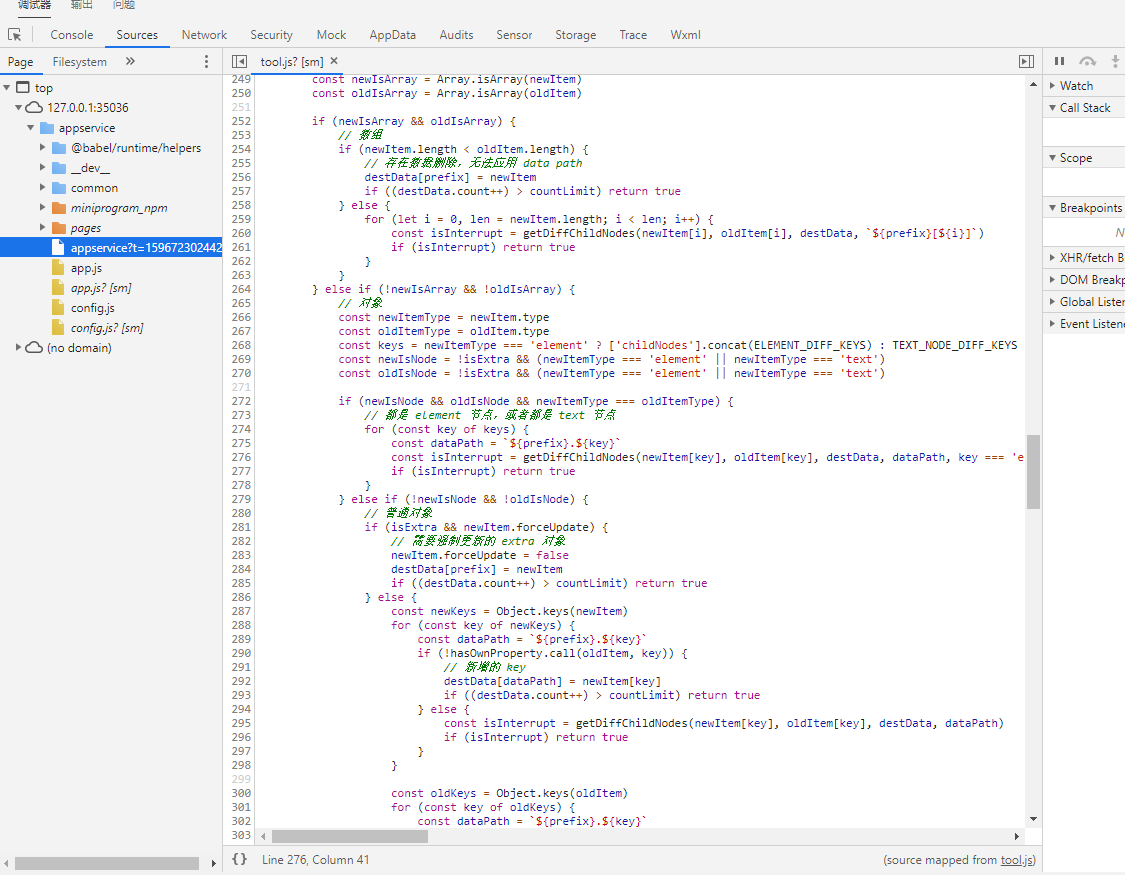The height and width of the screenshot is (875, 1125).
Task: Close the tool.js editor tab
Action: 333,60
